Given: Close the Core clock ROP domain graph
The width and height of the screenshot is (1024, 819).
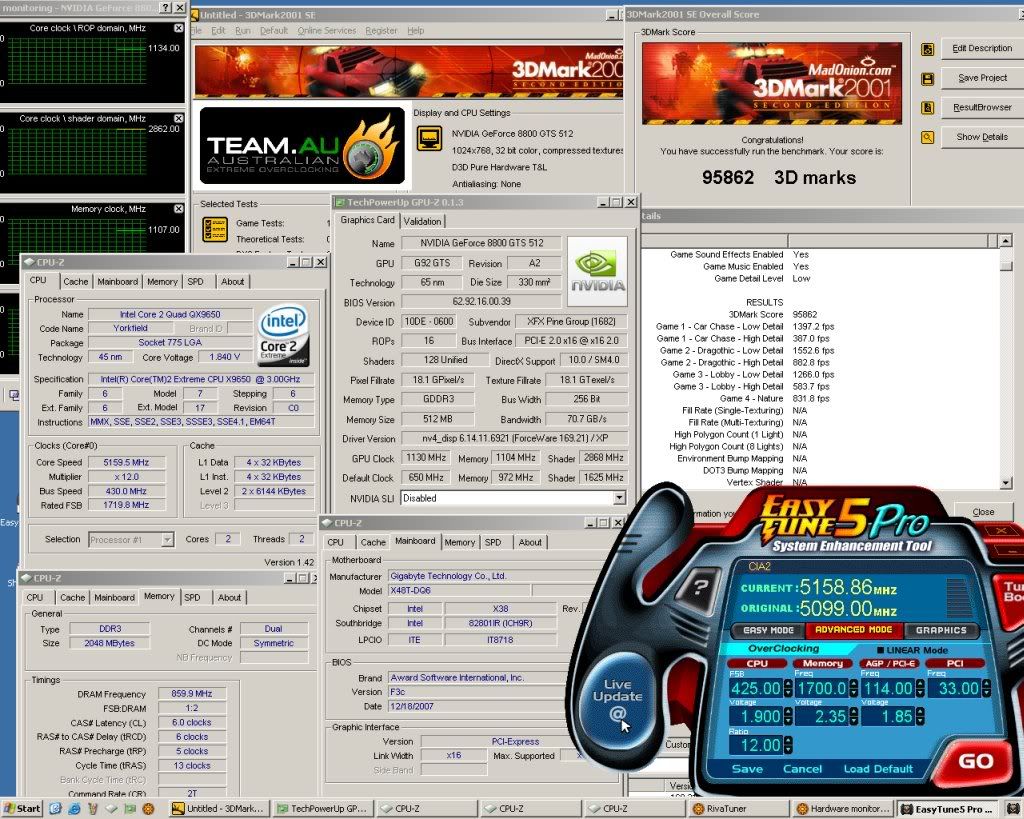Looking at the screenshot, I should [179, 28].
